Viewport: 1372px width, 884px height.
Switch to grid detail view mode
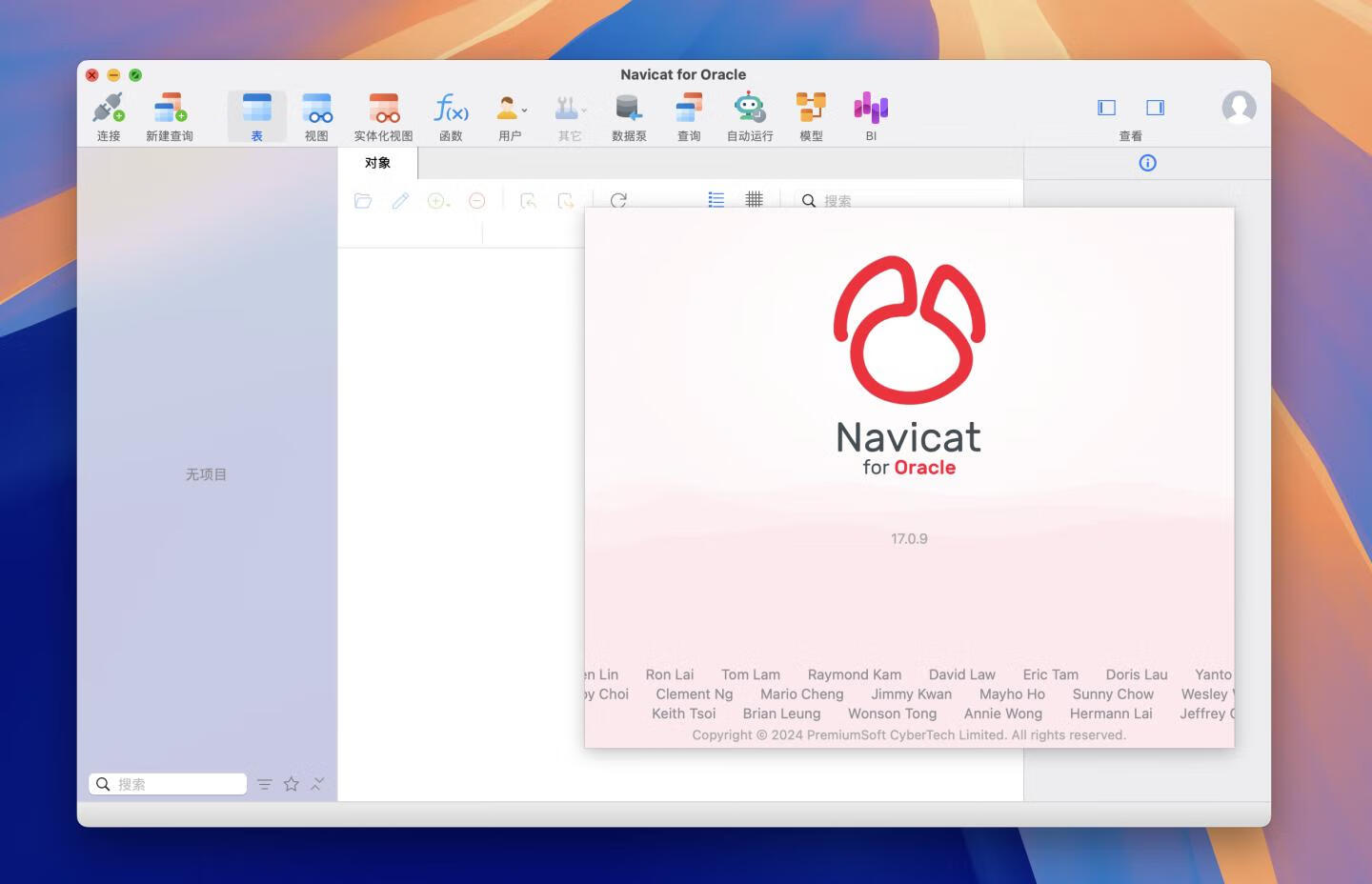click(754, 200)
